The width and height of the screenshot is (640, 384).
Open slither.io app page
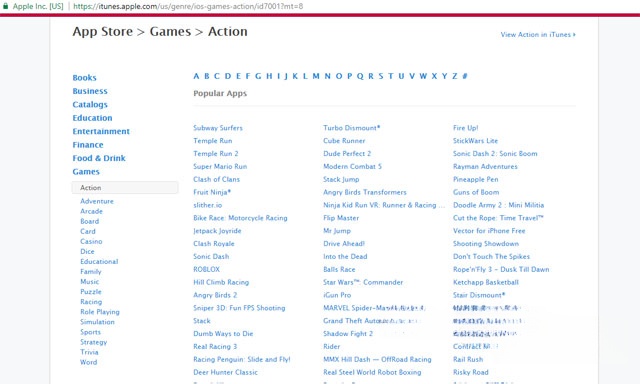point(208,205)
